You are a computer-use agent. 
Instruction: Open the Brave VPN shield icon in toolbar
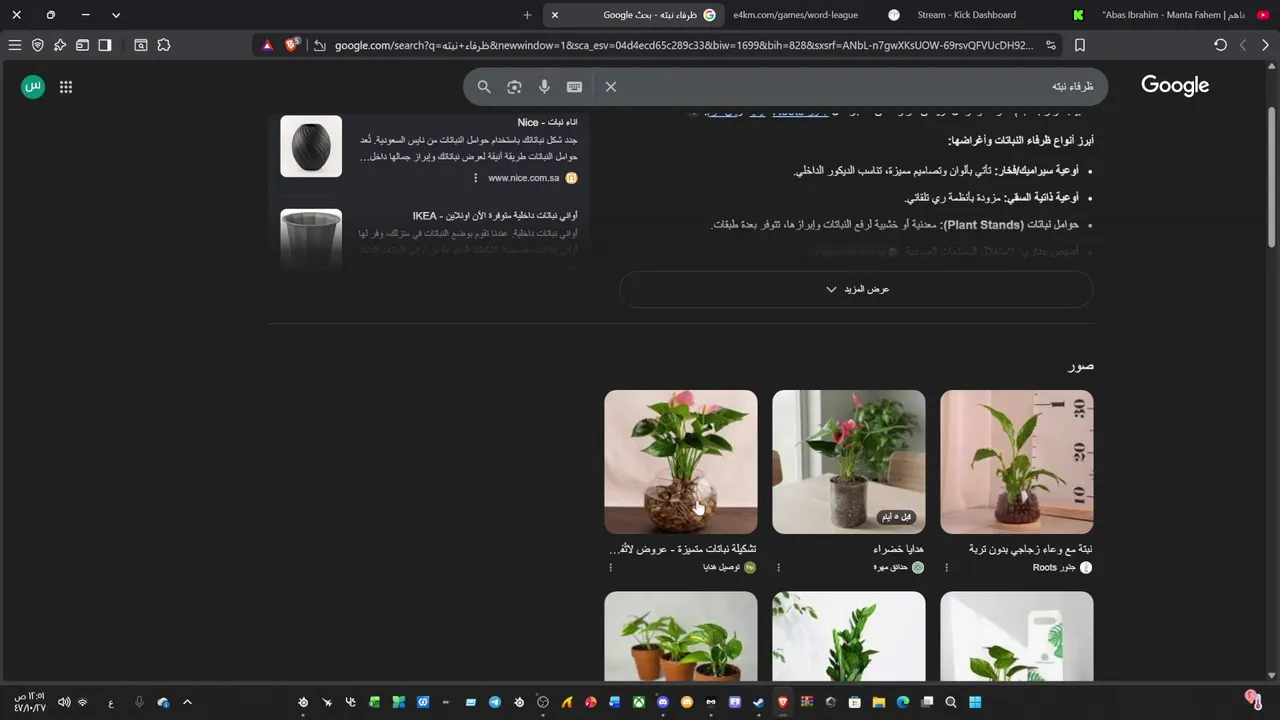(x=38, y=45)
